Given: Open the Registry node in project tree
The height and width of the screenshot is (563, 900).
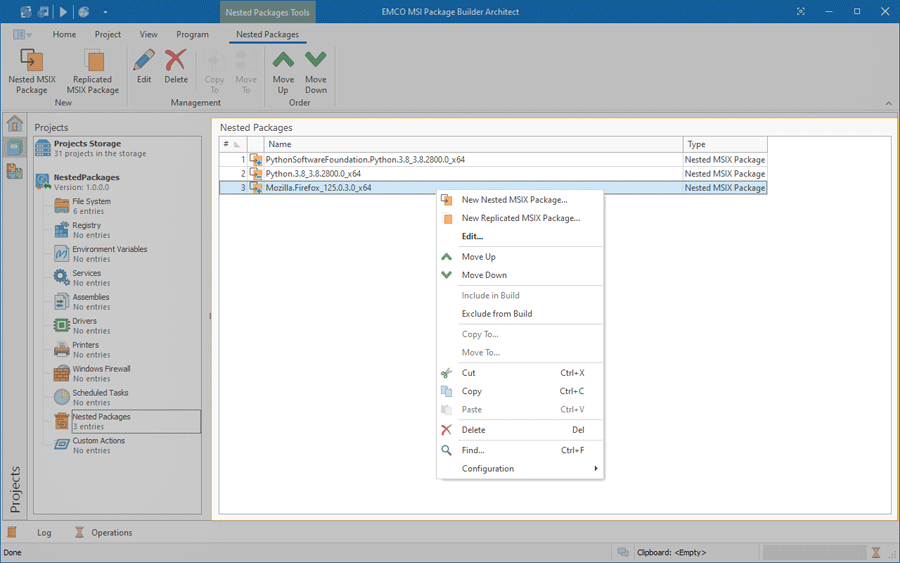Looking at the screenshot, I should 86,230.
